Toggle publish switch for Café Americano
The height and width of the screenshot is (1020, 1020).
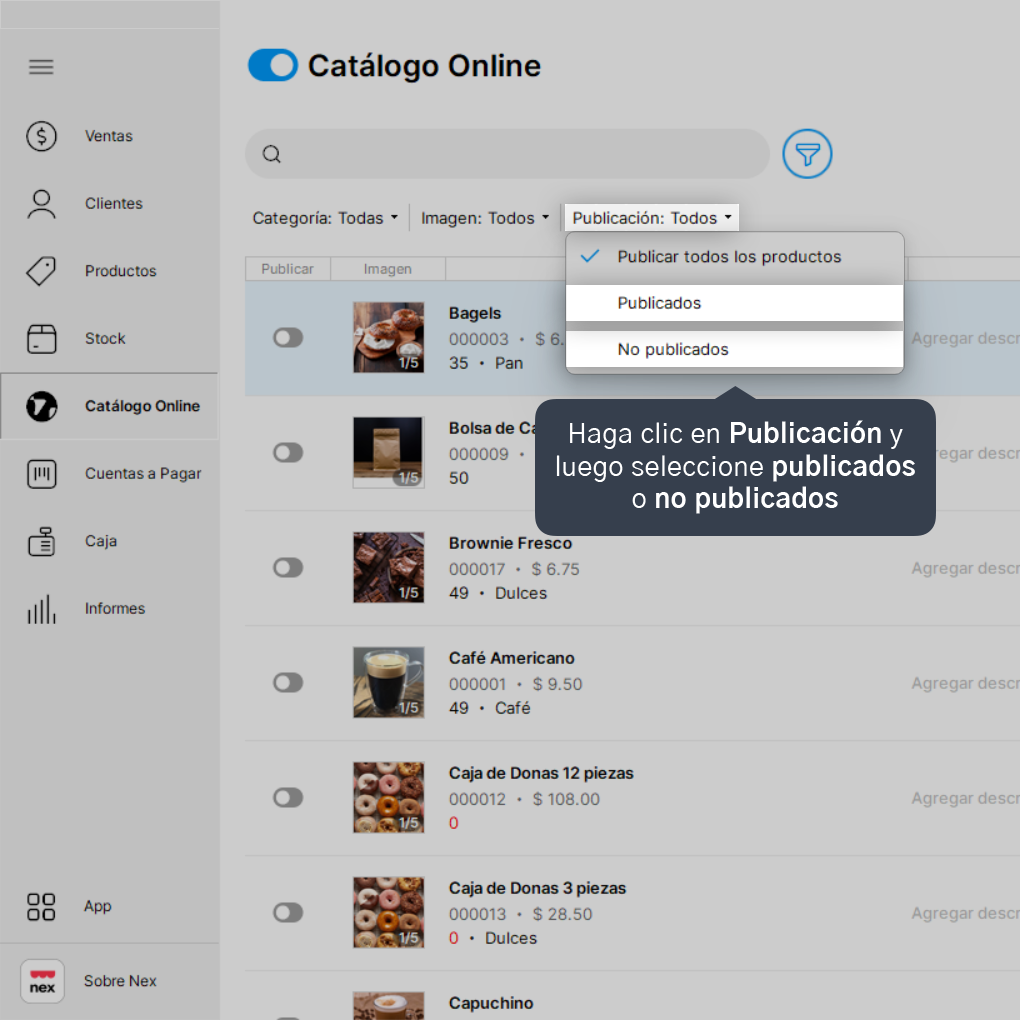(x=288, y=682)
